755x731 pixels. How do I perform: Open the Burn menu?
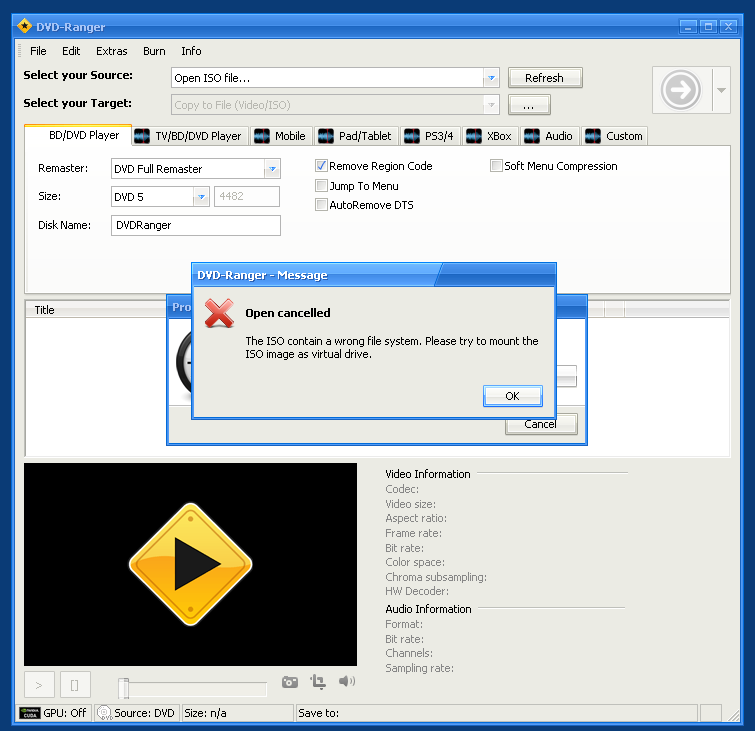pos(154,51)
